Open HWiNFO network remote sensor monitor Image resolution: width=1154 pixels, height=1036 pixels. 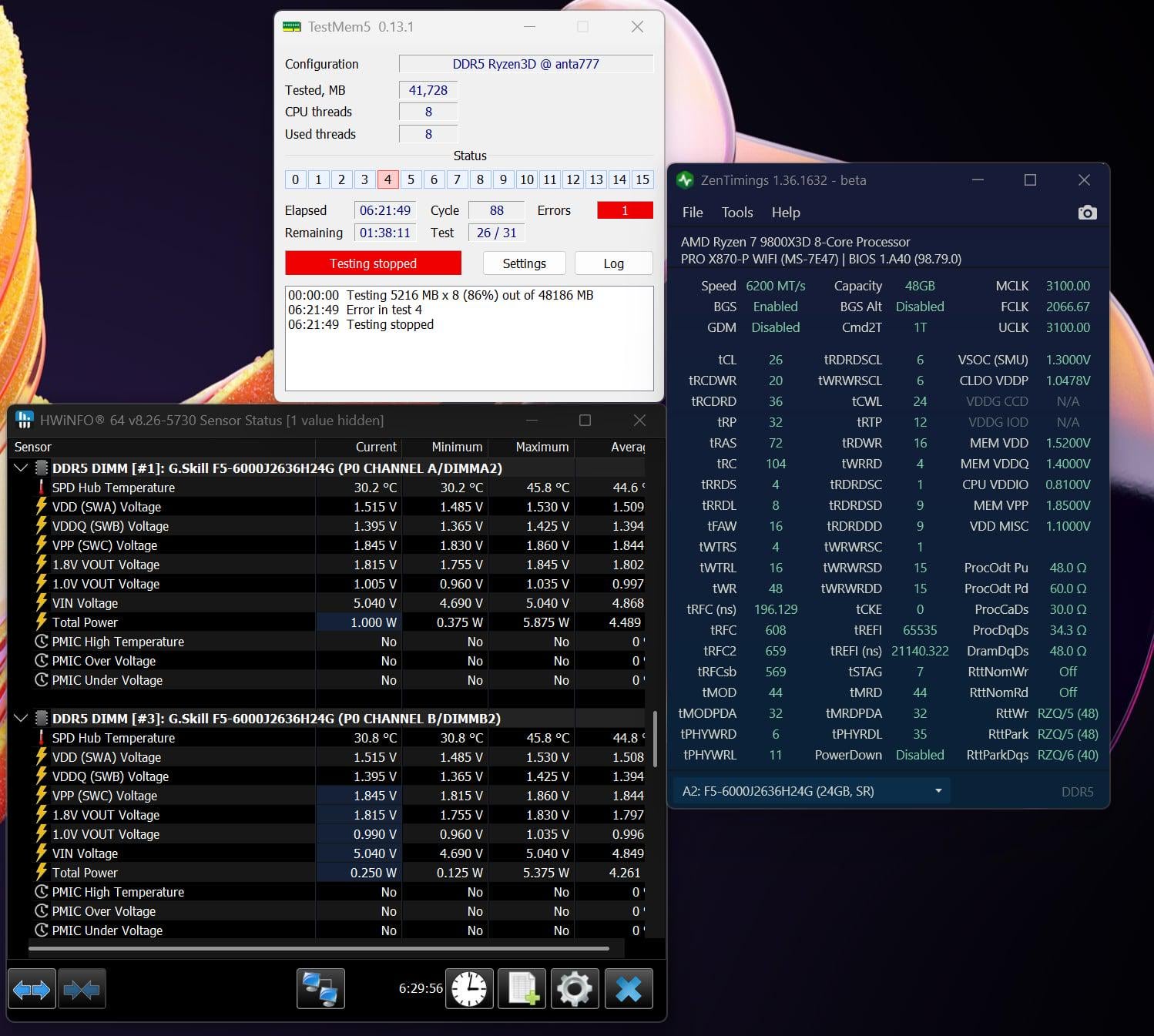point(320,989)
